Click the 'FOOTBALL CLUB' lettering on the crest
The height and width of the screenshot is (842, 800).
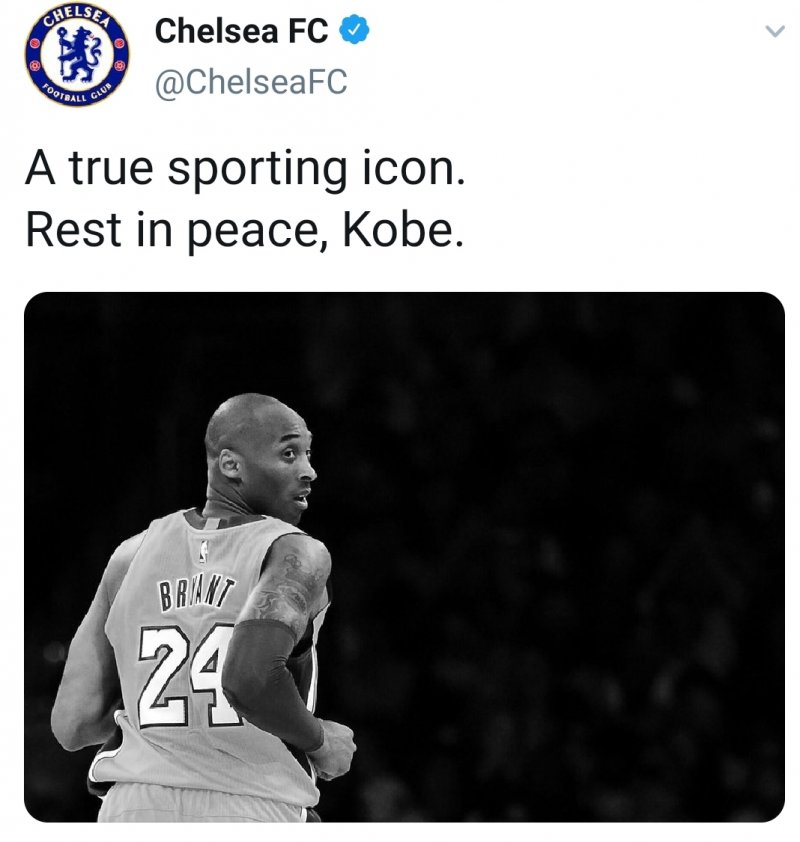[x=78, y=95]
